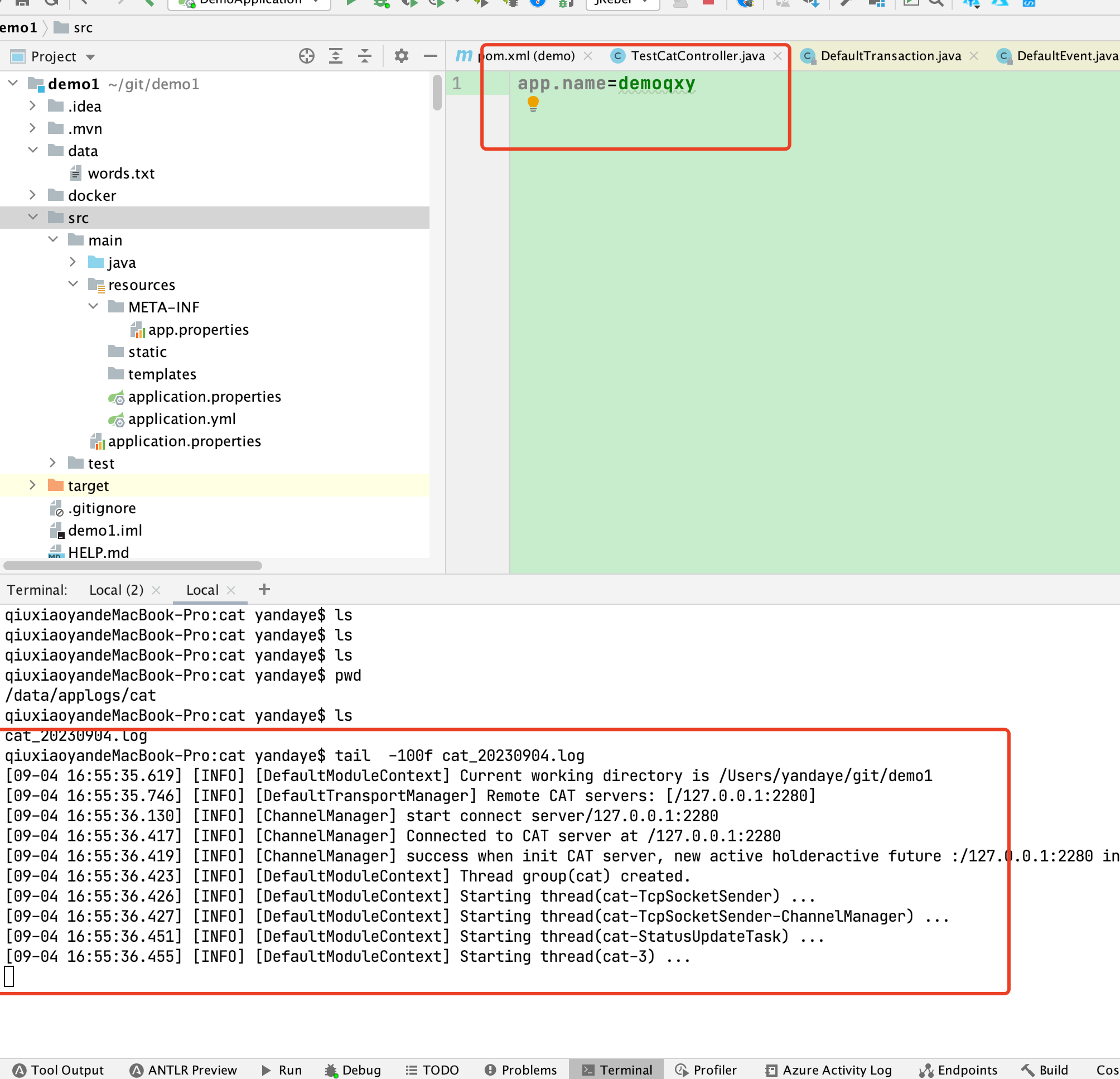Click the intention light bulb under app.name

point(533,103)
